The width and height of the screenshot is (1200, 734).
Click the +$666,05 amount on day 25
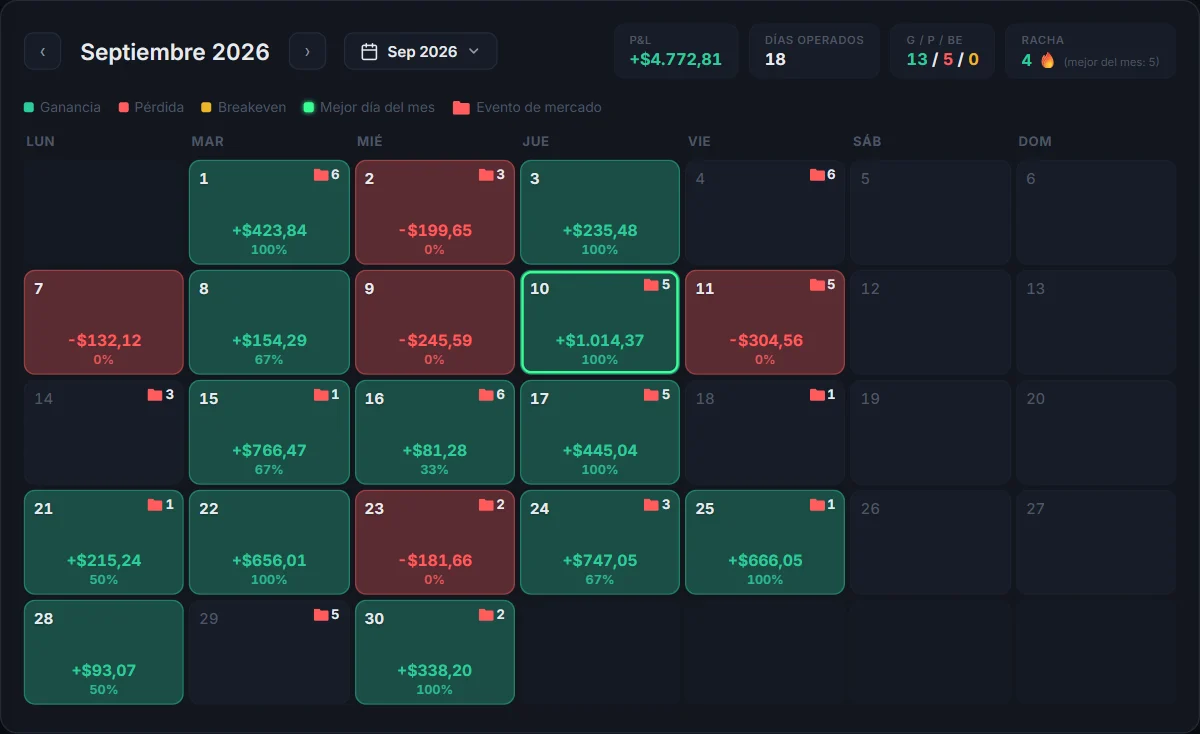tap(765, 561)
